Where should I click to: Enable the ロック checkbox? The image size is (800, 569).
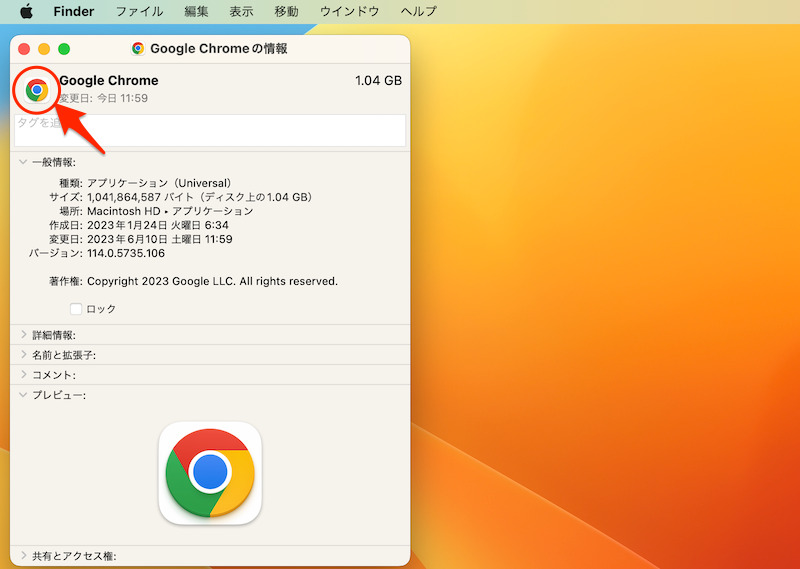click(x=76, y=309)
